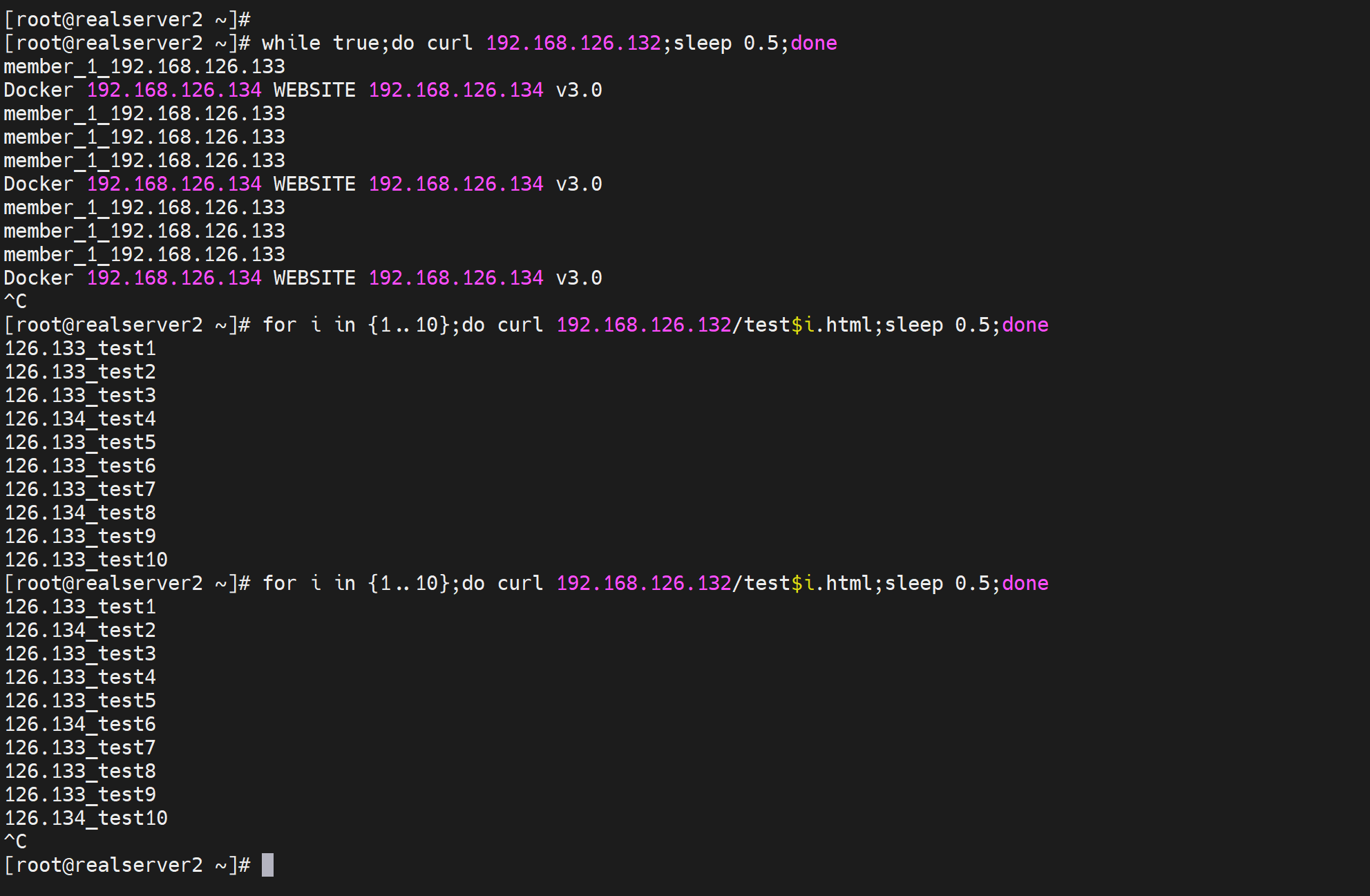Image resolution: width=1370 pixels, height=896 pixels.
Task: Click "sleep 0.5" in the while true command
Action: 726,43
